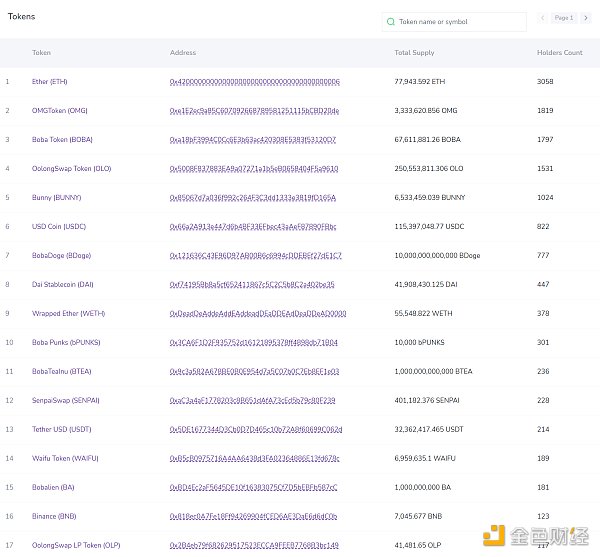Select the 7,045.677 BNB supply value

(x=418, y=516)
